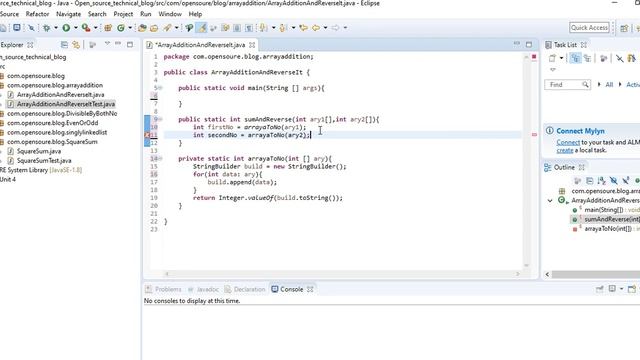Open Back history dropdown arrow
This screenshot has height=360, width=640.
(325, 28)
